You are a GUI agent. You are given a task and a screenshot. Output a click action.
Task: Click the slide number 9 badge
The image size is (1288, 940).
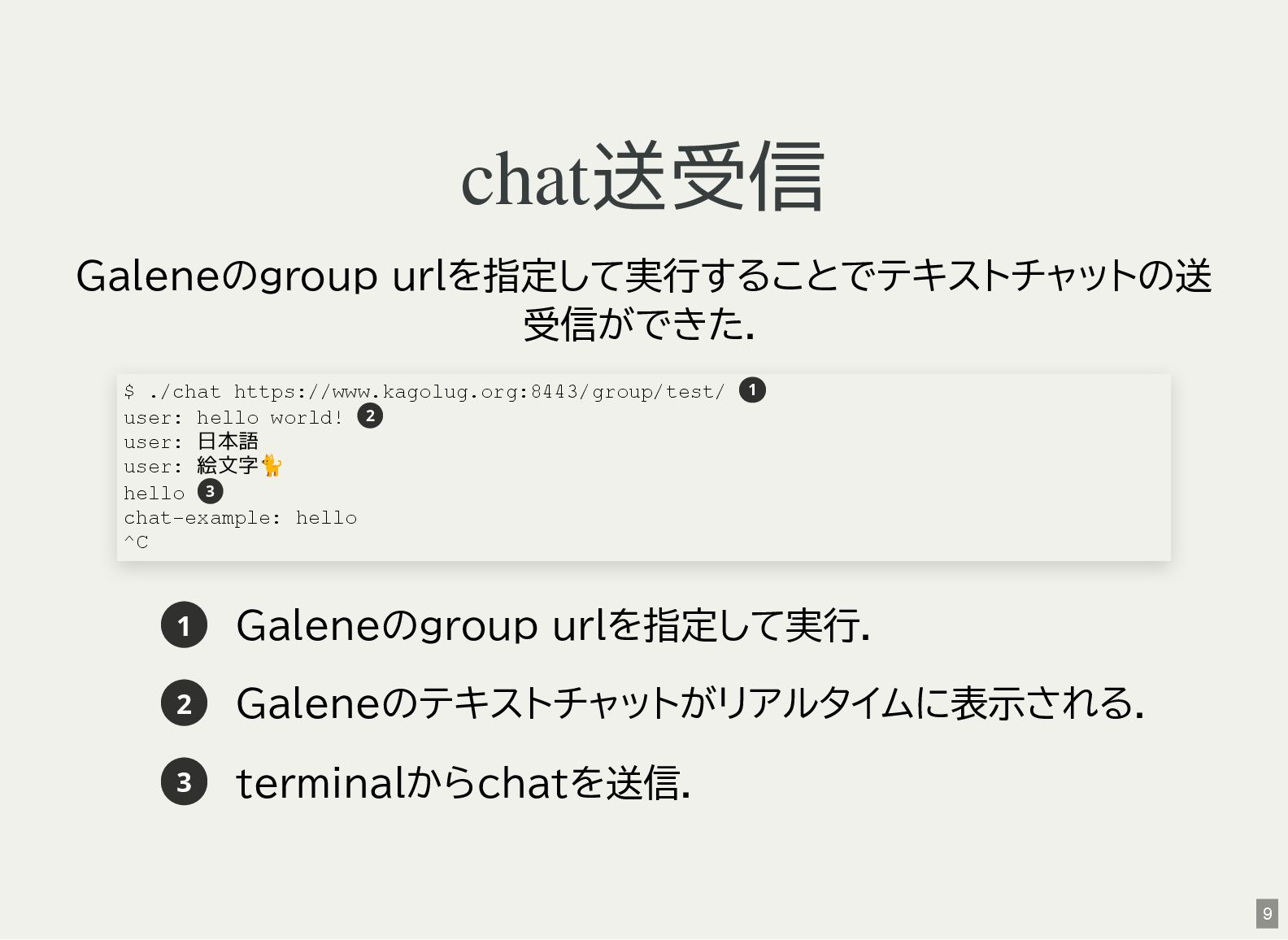(1267, 913)
